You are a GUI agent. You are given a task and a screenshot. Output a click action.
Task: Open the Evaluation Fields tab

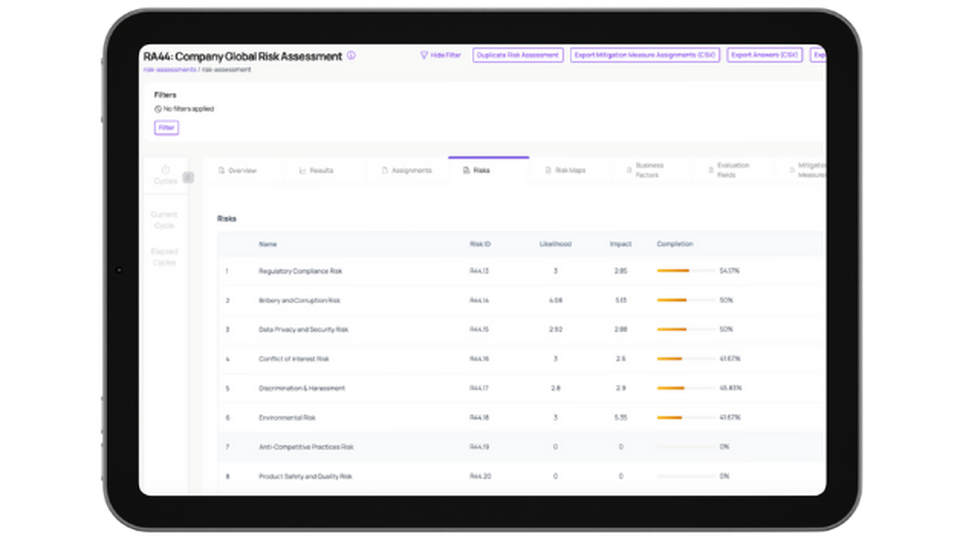(733, 170)
